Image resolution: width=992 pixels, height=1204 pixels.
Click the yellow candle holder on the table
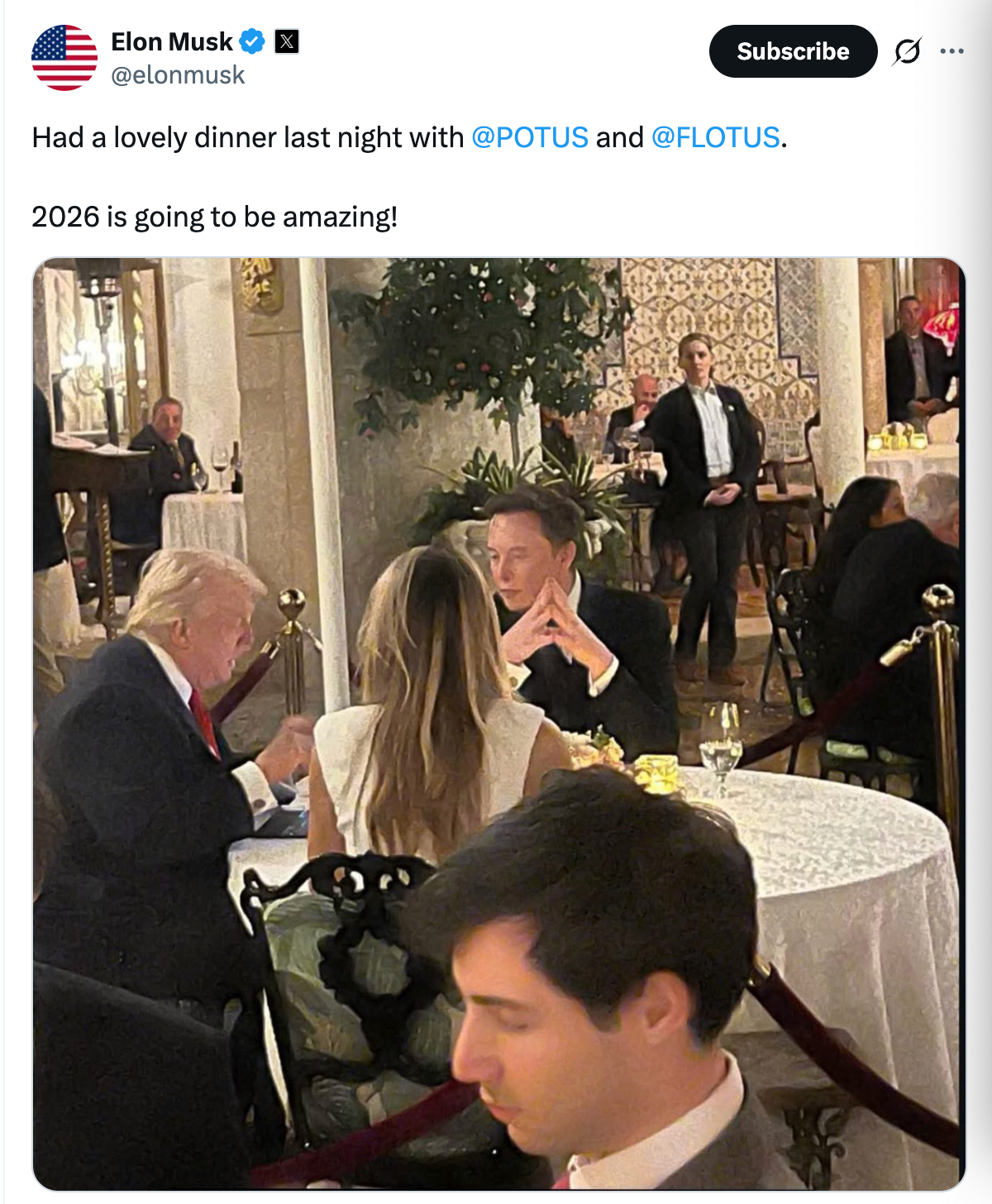(x=658, y=774)
